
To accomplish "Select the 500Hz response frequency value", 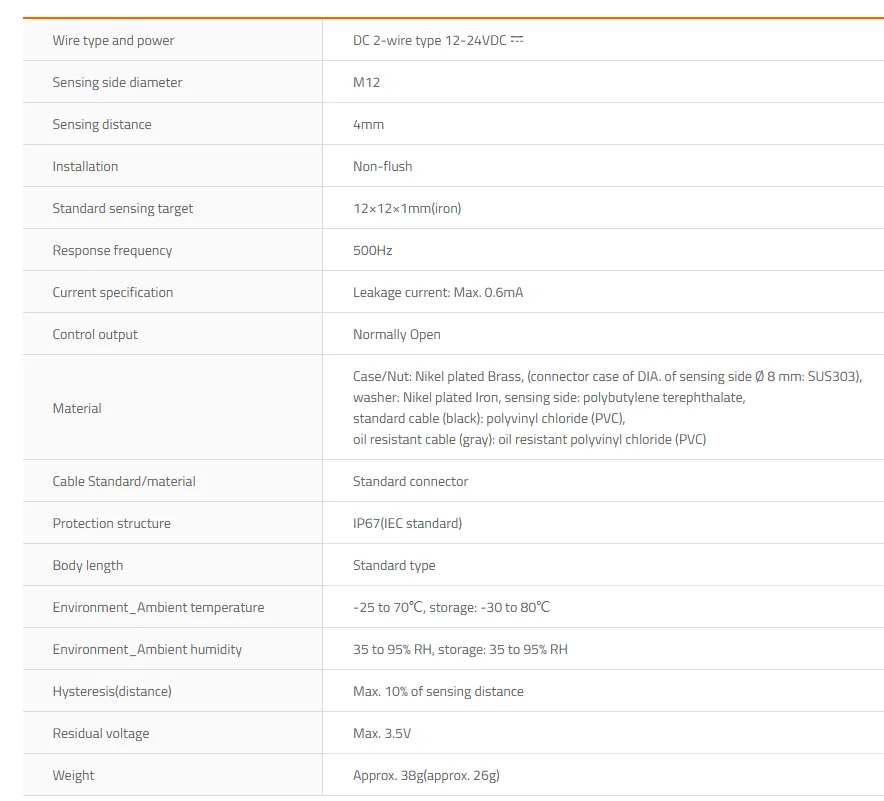I will click(372, 251).
